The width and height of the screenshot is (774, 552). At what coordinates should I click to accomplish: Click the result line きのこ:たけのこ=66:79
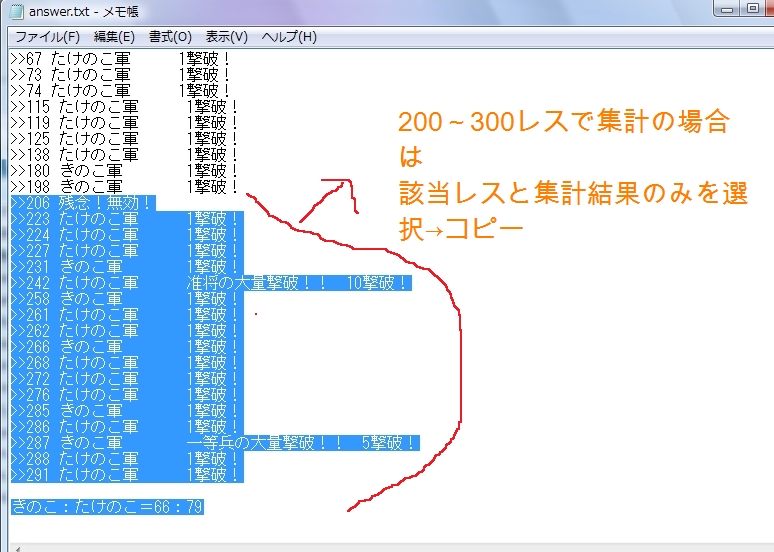[x=107, y=507]
